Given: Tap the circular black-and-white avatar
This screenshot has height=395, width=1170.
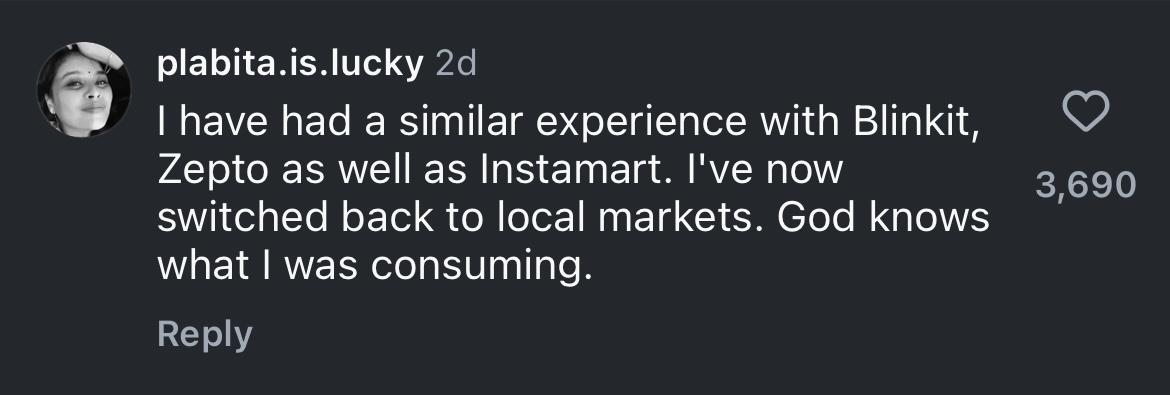Looking at the screenshot, I should [x=84, y=90].
